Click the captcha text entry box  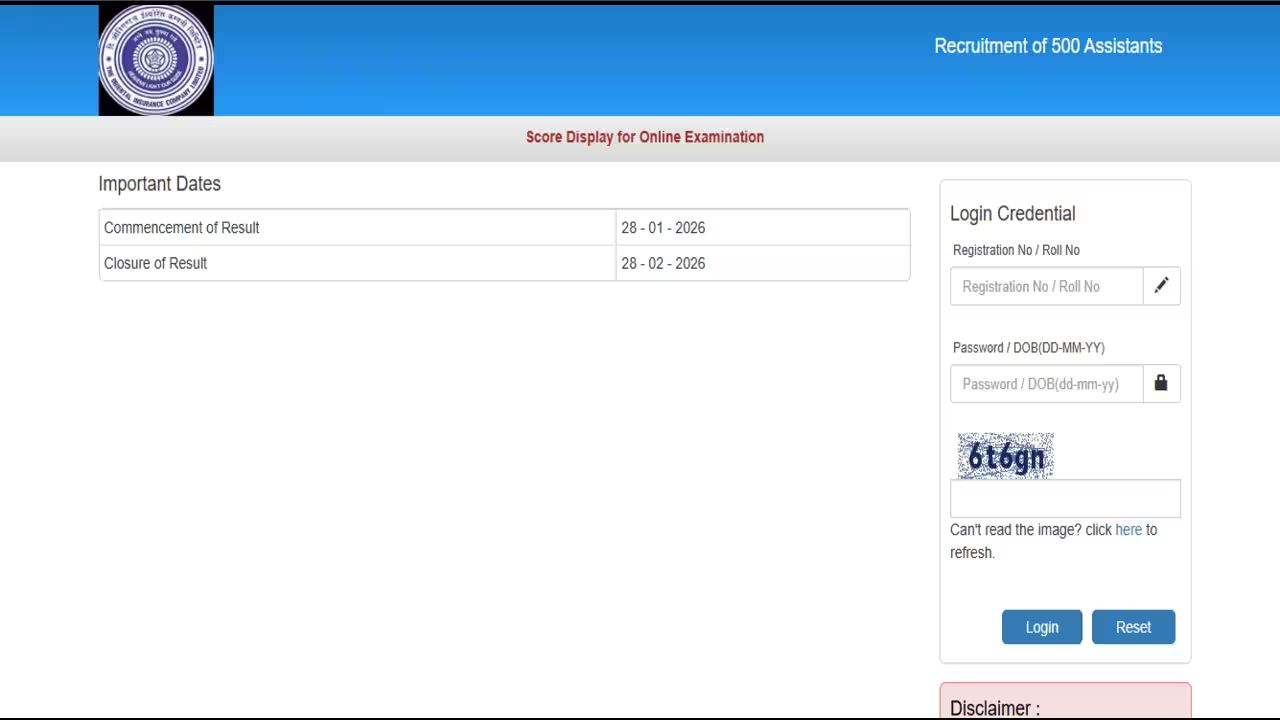(x=1065, y=498)
